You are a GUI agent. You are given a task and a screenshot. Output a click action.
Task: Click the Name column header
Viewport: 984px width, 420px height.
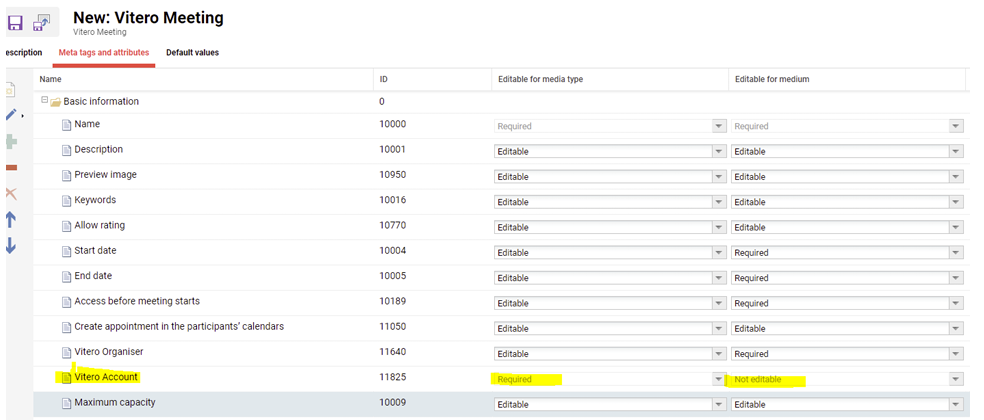[51, 79]
